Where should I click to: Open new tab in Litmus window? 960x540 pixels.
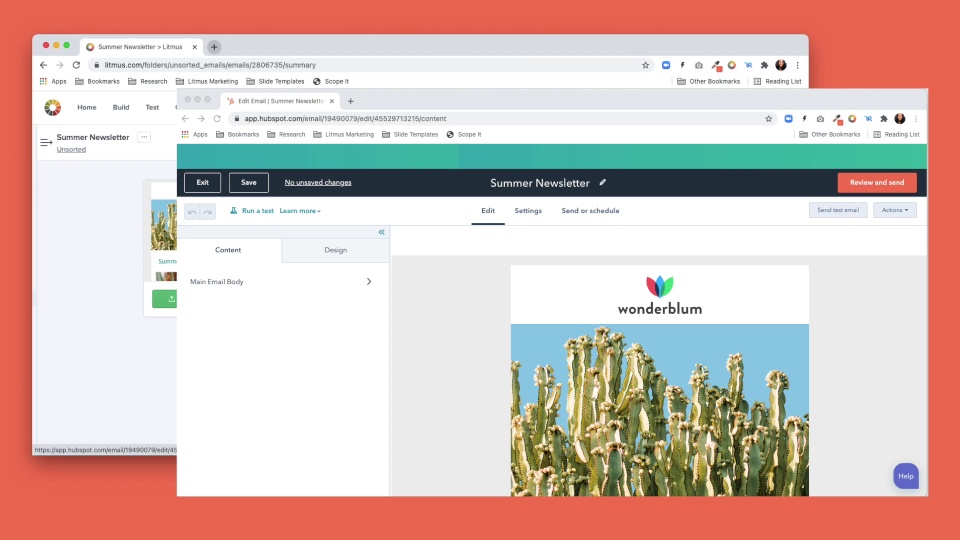coord(214,47)
